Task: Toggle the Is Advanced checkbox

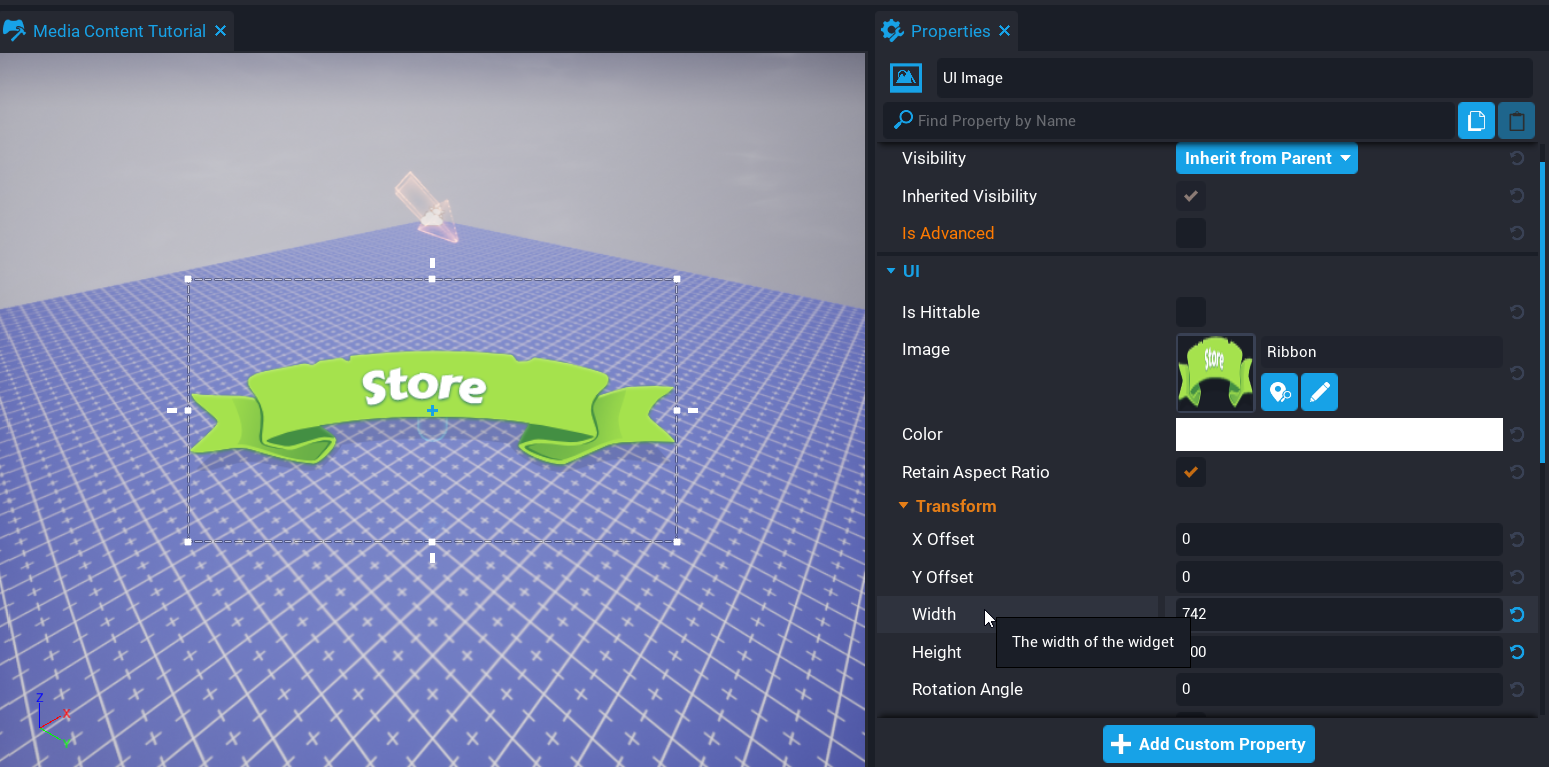Action: pyautogui.click(x=1190, y=233)
